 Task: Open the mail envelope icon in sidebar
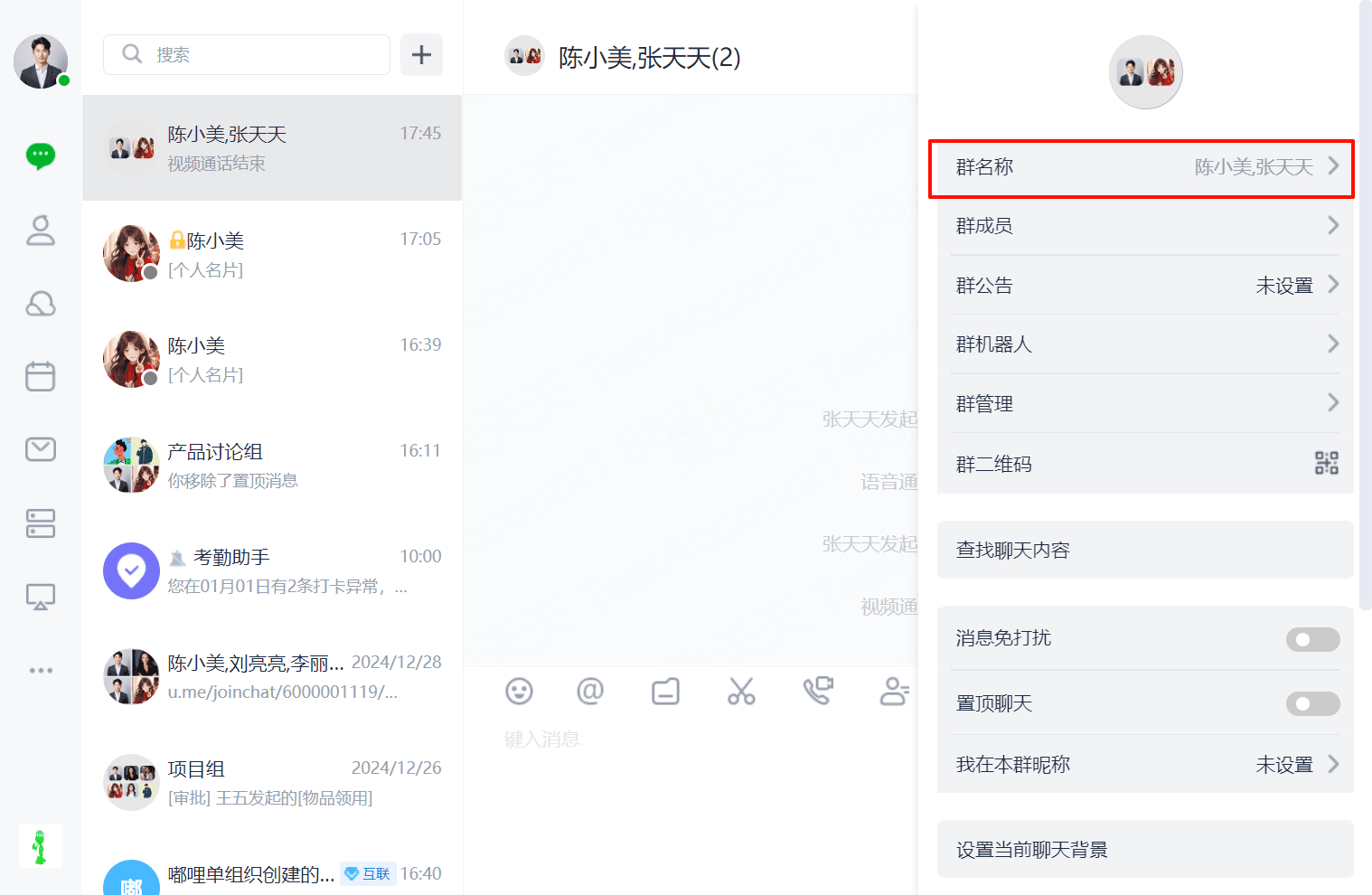pos(41,449)
